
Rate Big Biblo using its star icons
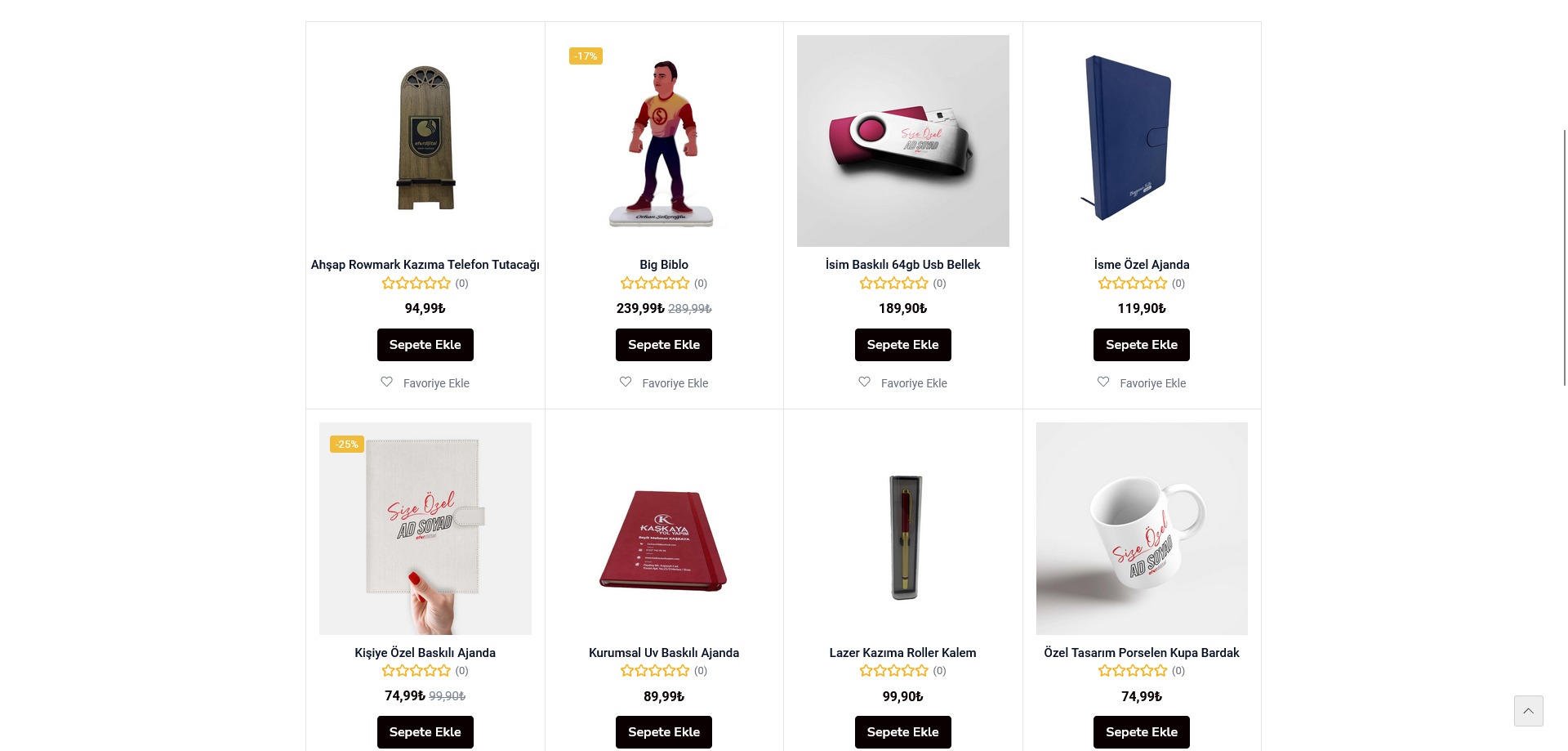click(655, 284)
